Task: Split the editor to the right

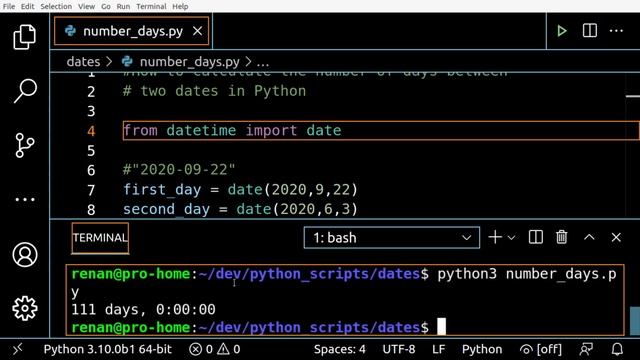Action: [x=589, y=31]
